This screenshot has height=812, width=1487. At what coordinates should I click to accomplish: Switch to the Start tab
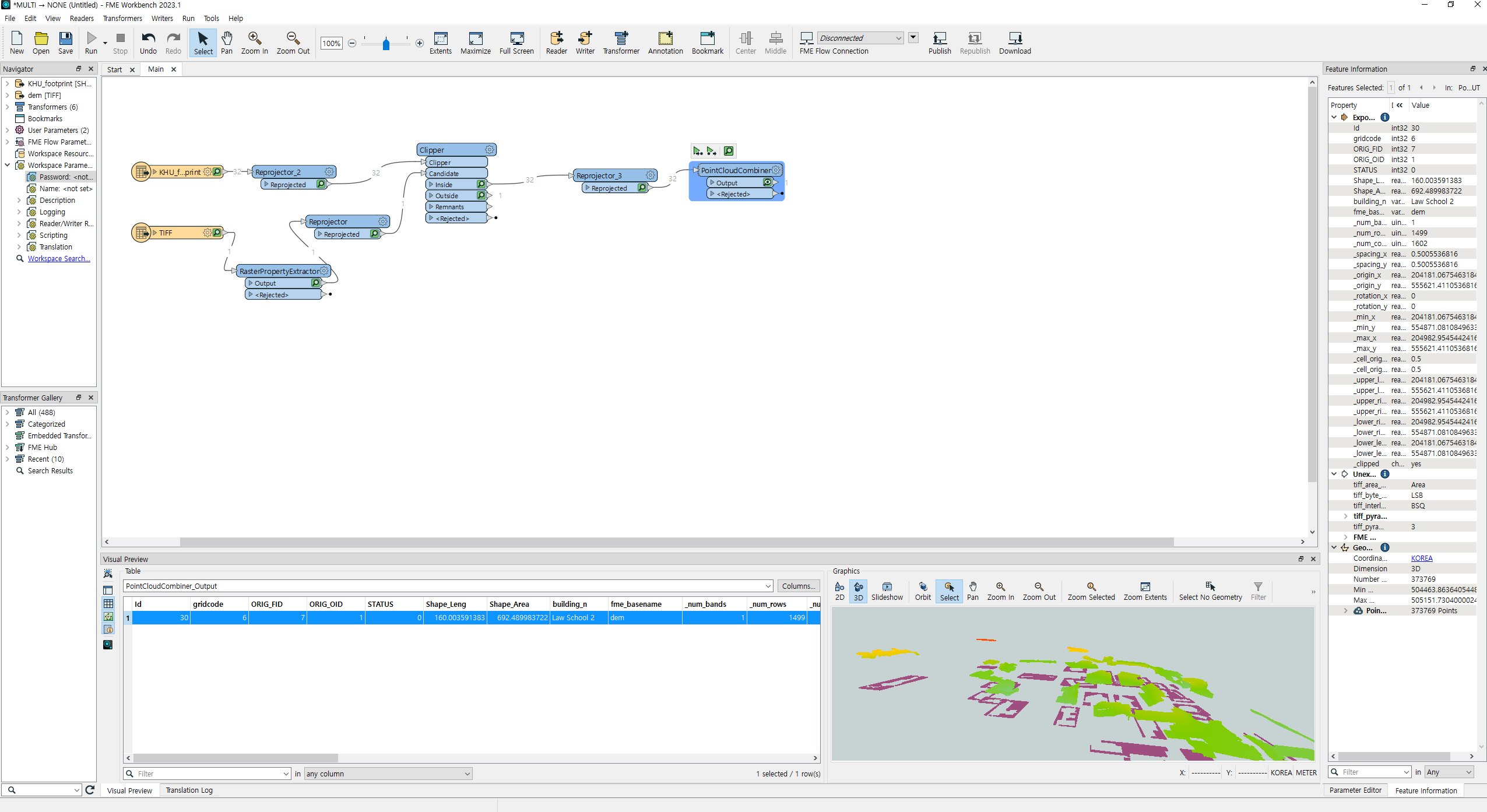[114, 69]
